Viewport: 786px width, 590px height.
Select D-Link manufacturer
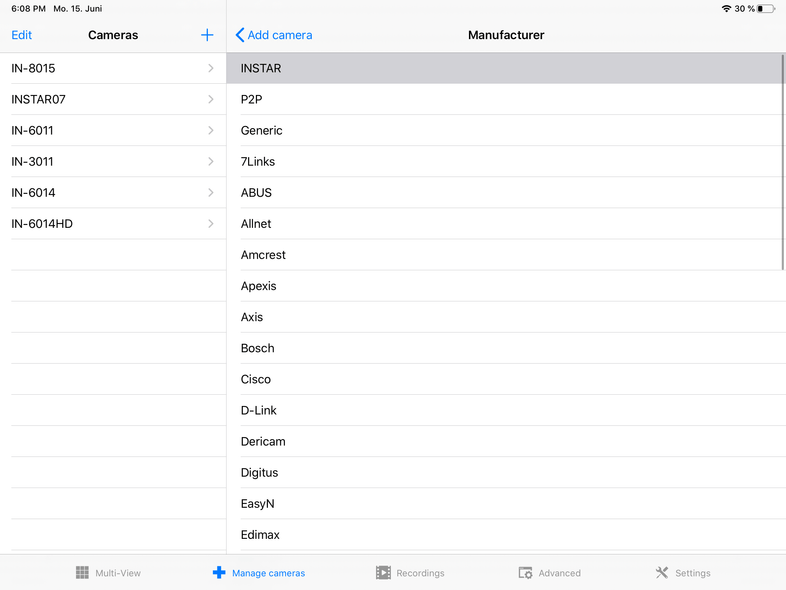506,410
